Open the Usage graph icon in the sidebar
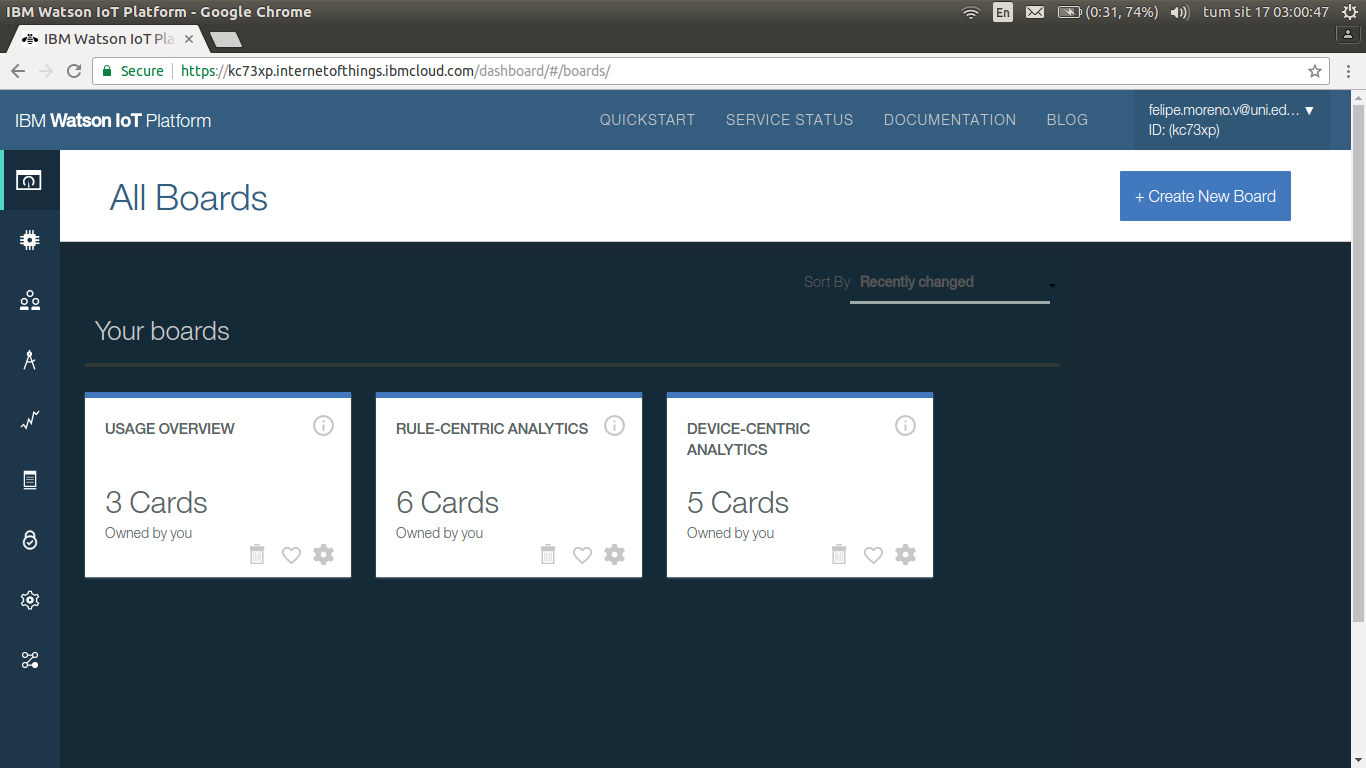 point(30,420)
